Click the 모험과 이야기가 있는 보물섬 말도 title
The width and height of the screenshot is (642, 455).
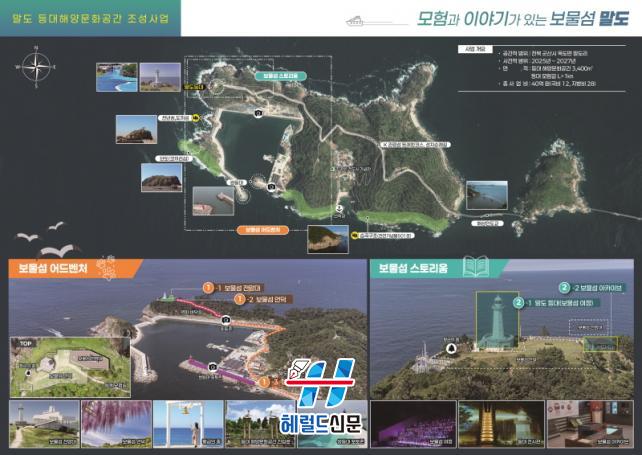[523, 19]
